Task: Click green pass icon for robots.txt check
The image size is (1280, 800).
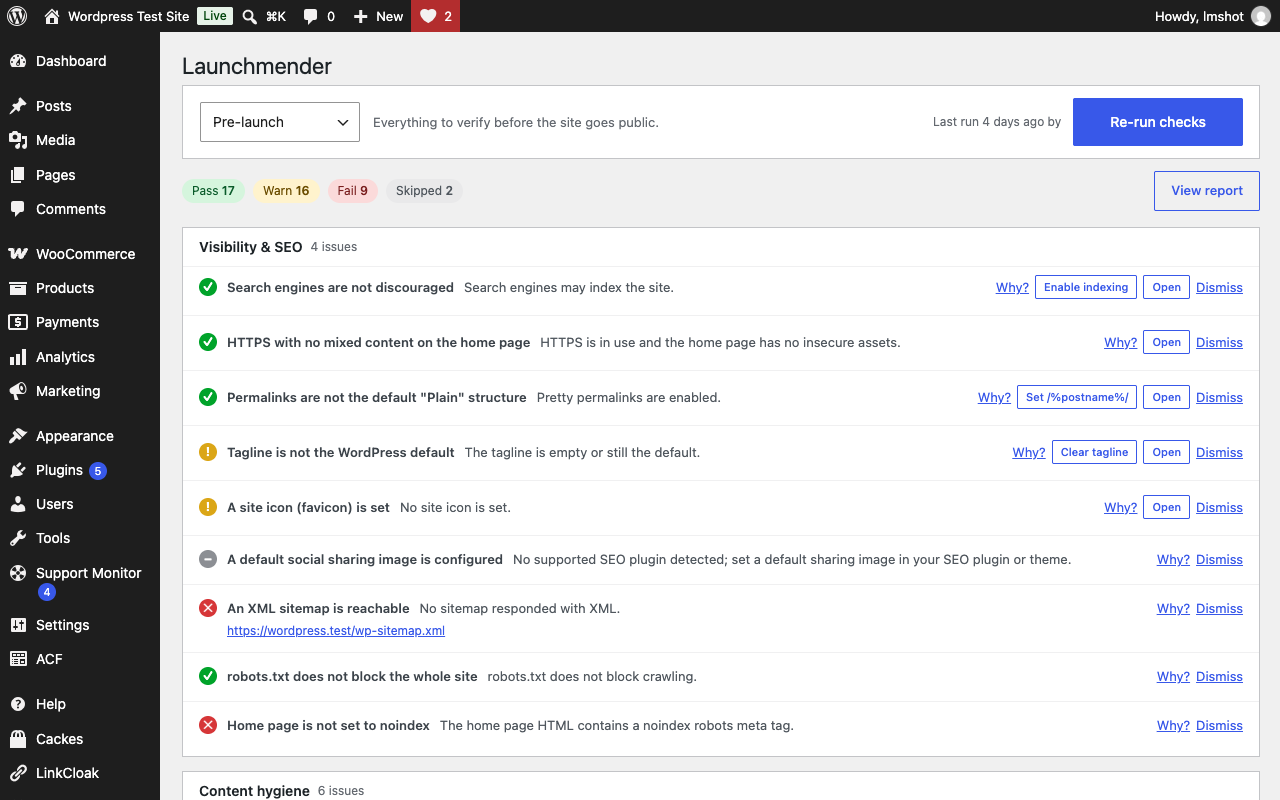Action: click(x=208, y=676)
